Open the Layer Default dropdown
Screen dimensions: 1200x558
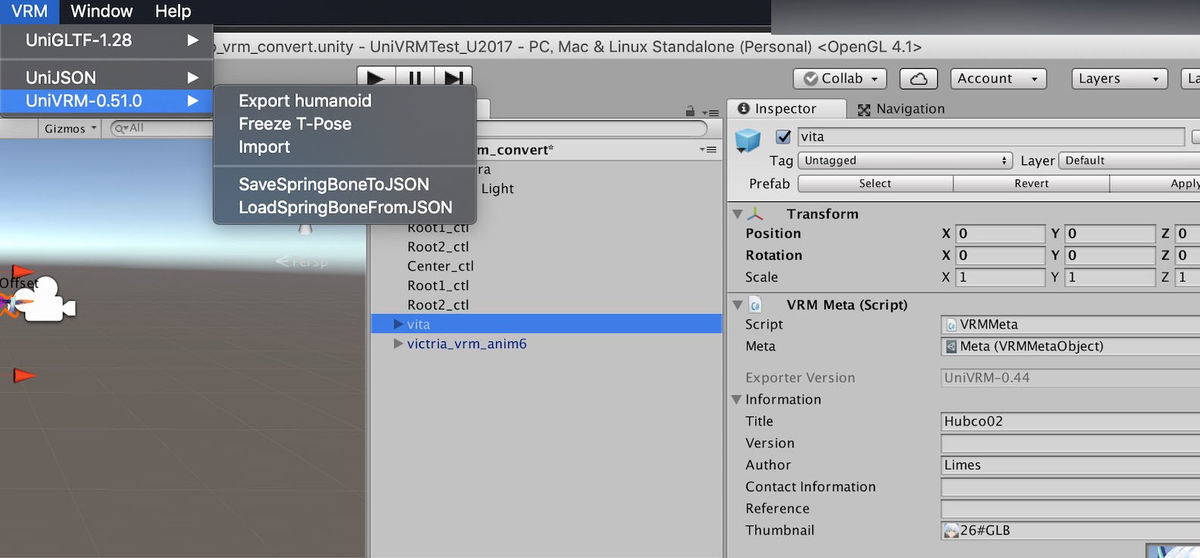[x=1128, y=160]
